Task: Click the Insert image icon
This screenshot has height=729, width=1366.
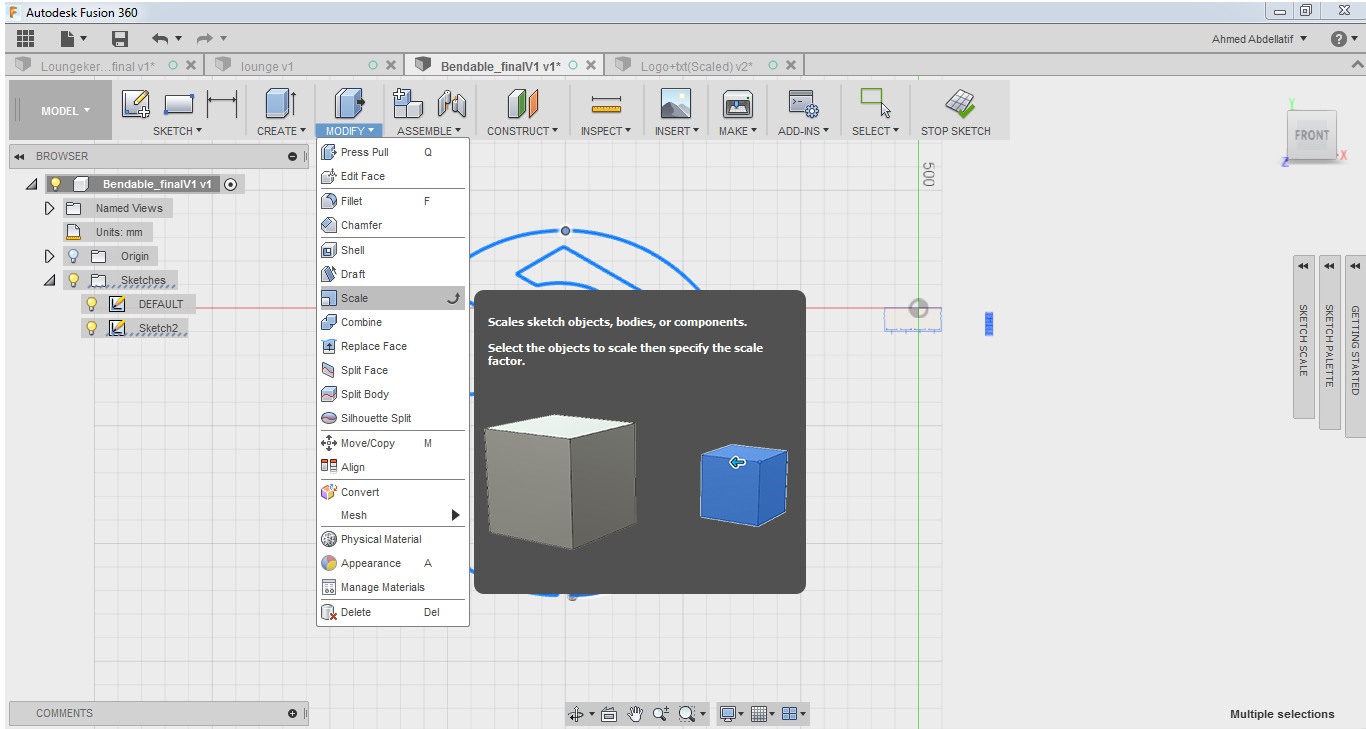Action: tap(676, 104)
